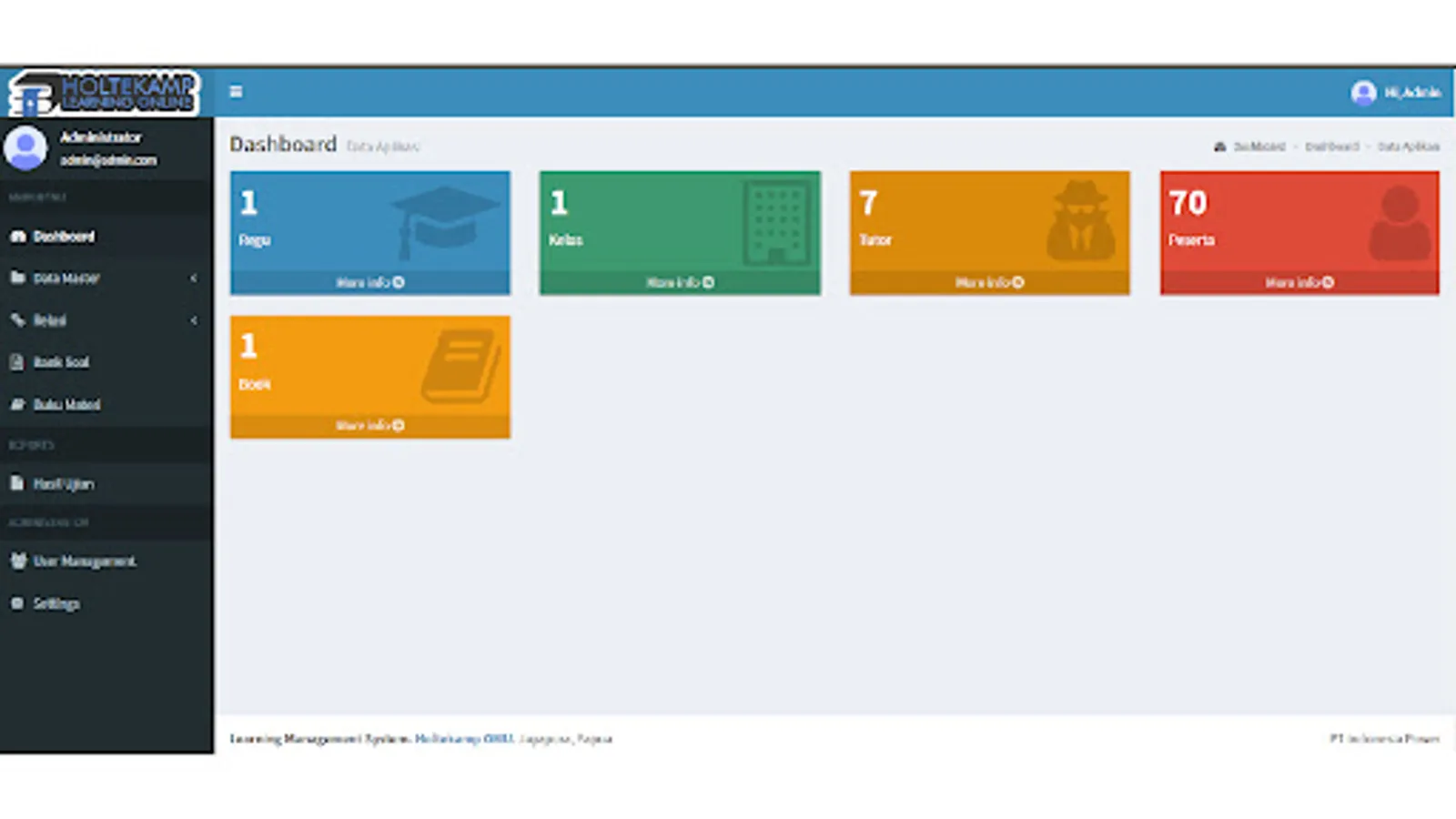Click the graduation cap icon on Regu card

coord(445,222)
